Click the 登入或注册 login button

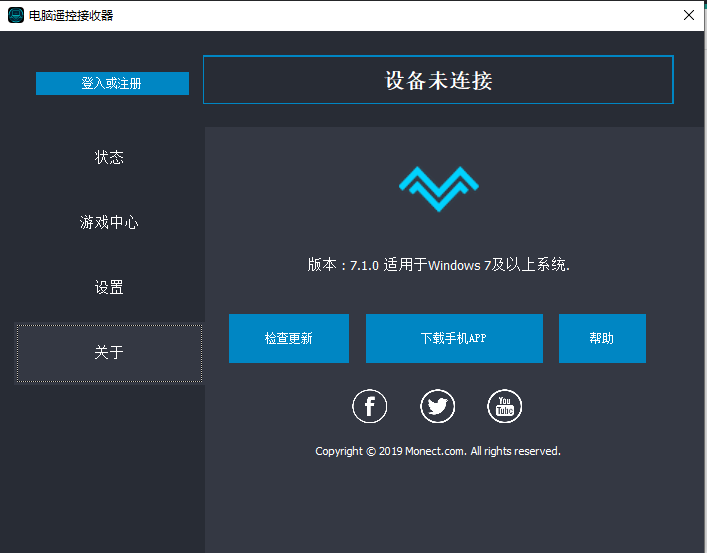pos(112,83)
